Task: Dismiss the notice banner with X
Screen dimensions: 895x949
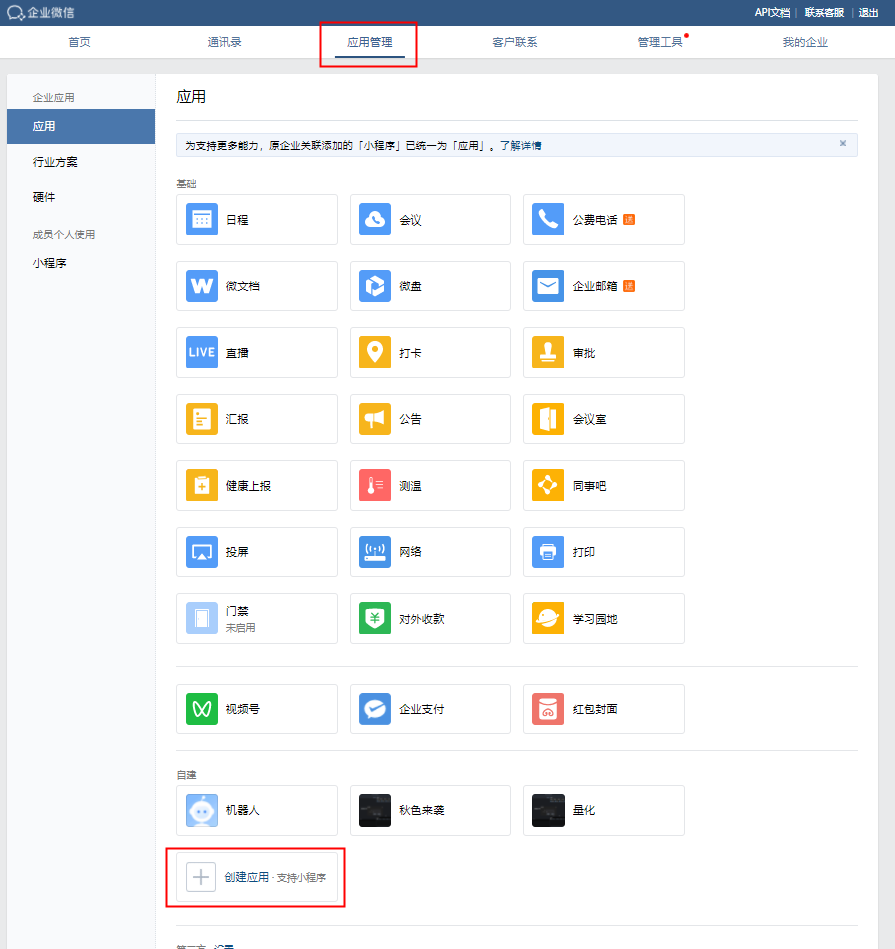Action: (x=843, y=143)
